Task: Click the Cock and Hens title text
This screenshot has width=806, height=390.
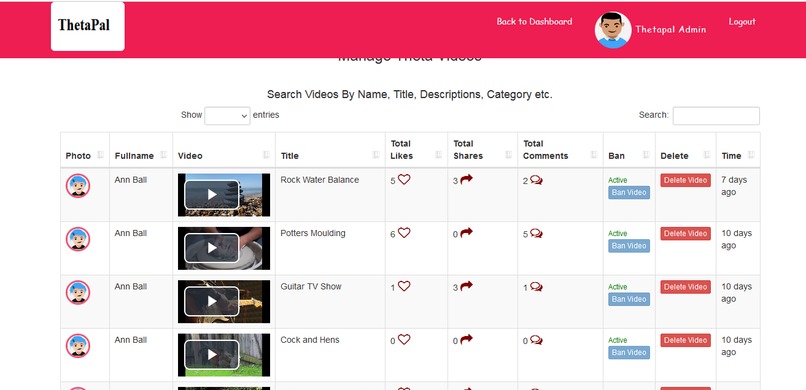Action: pyautogui.click(x=309, y=340)
